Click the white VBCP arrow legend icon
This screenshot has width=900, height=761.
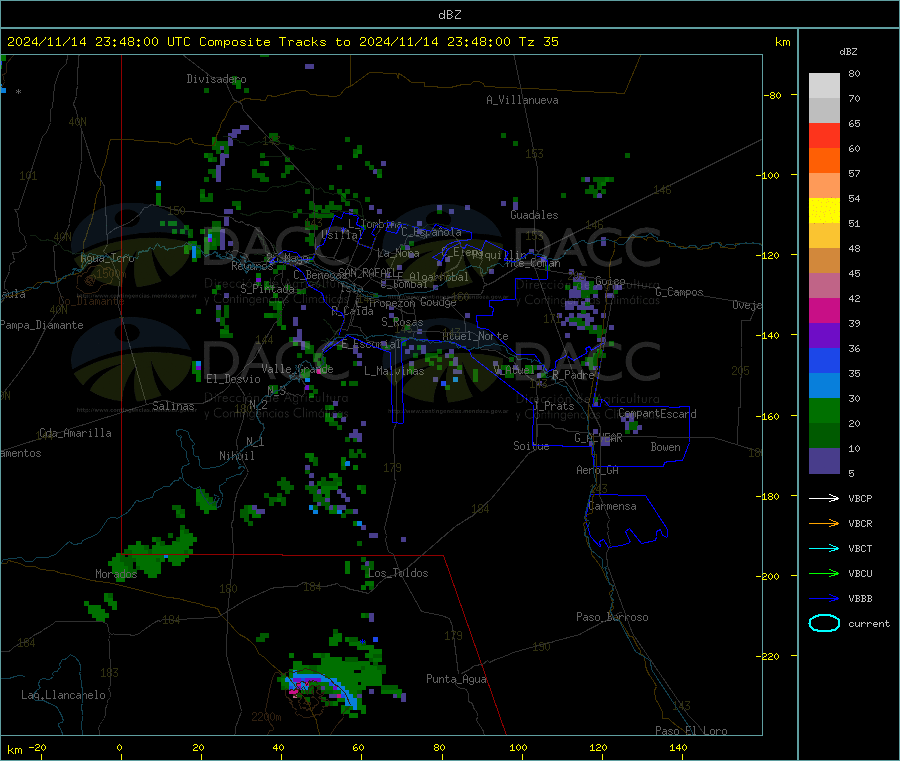coord(824,498)
